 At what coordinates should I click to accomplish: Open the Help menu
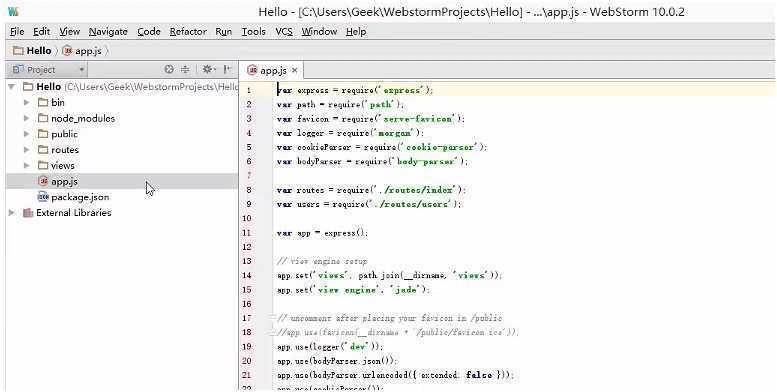[x=356, y=32]
